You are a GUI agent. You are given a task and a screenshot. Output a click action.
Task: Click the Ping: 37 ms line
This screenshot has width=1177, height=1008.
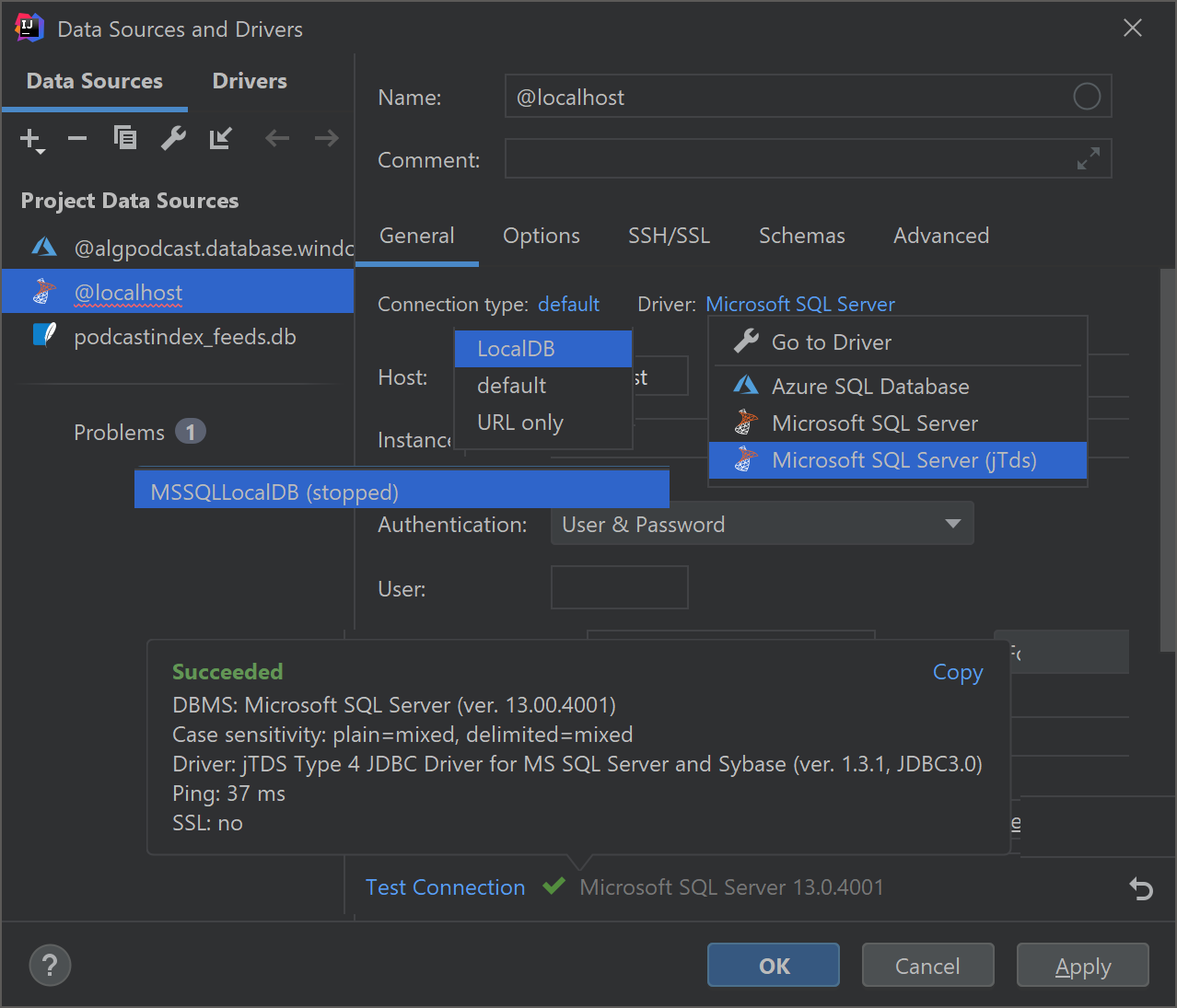(x=228, y=794)
